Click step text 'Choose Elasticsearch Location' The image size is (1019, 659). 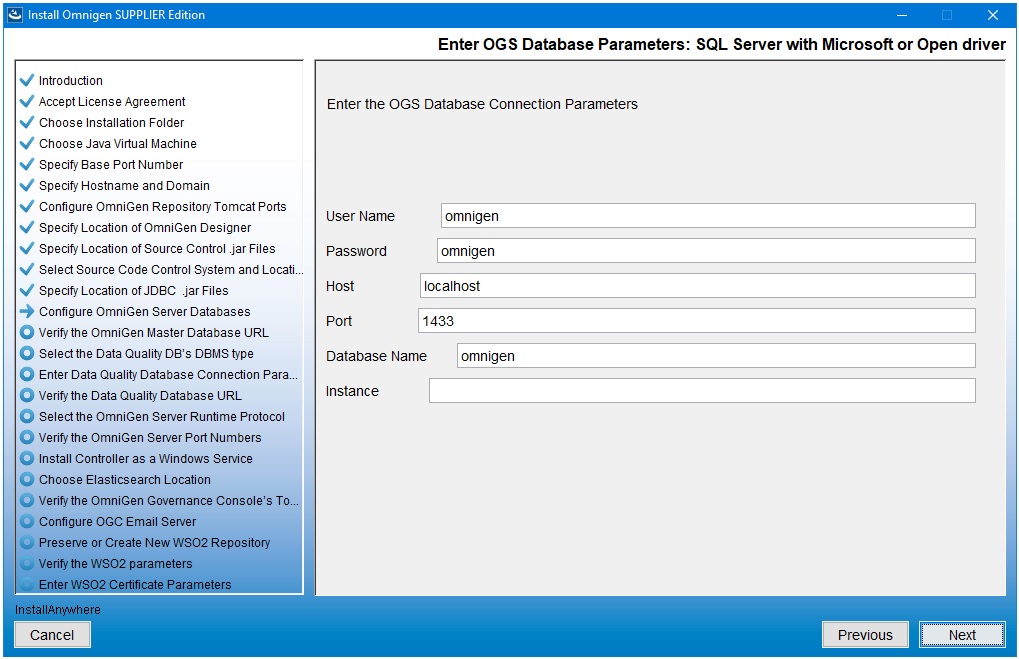tap(125, 480)
